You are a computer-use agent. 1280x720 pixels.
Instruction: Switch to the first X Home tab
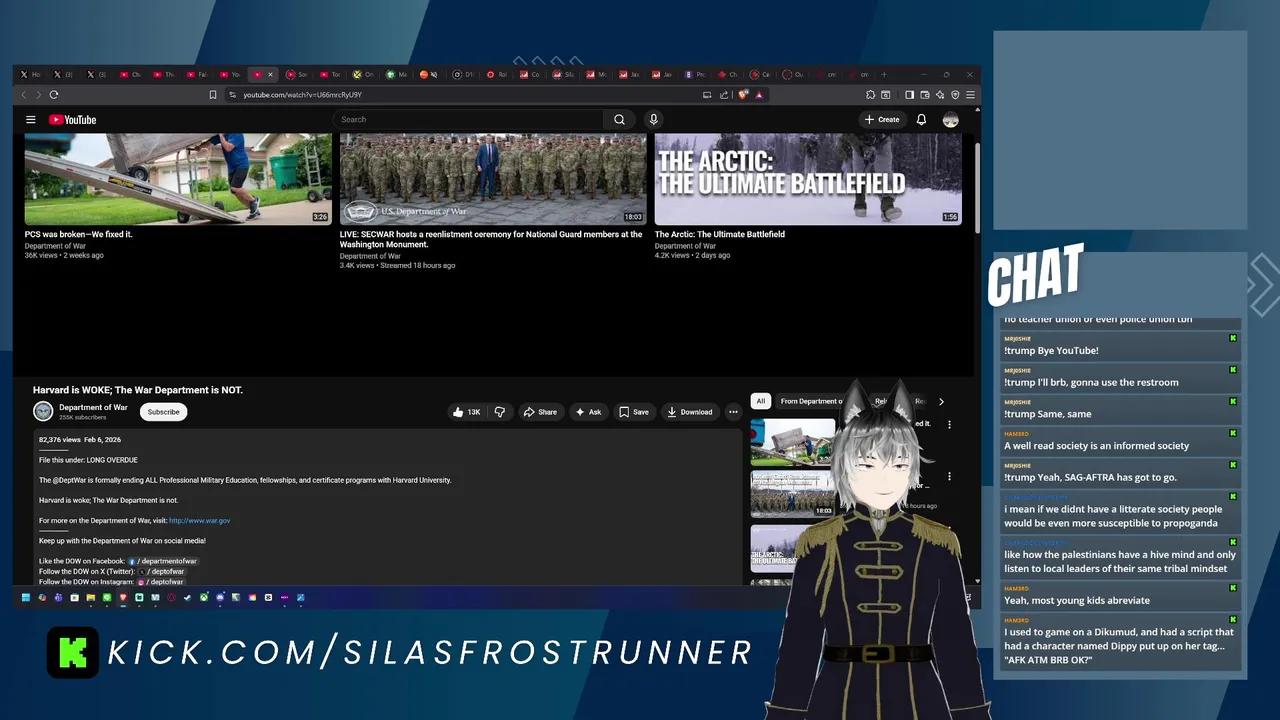(30, 74)
